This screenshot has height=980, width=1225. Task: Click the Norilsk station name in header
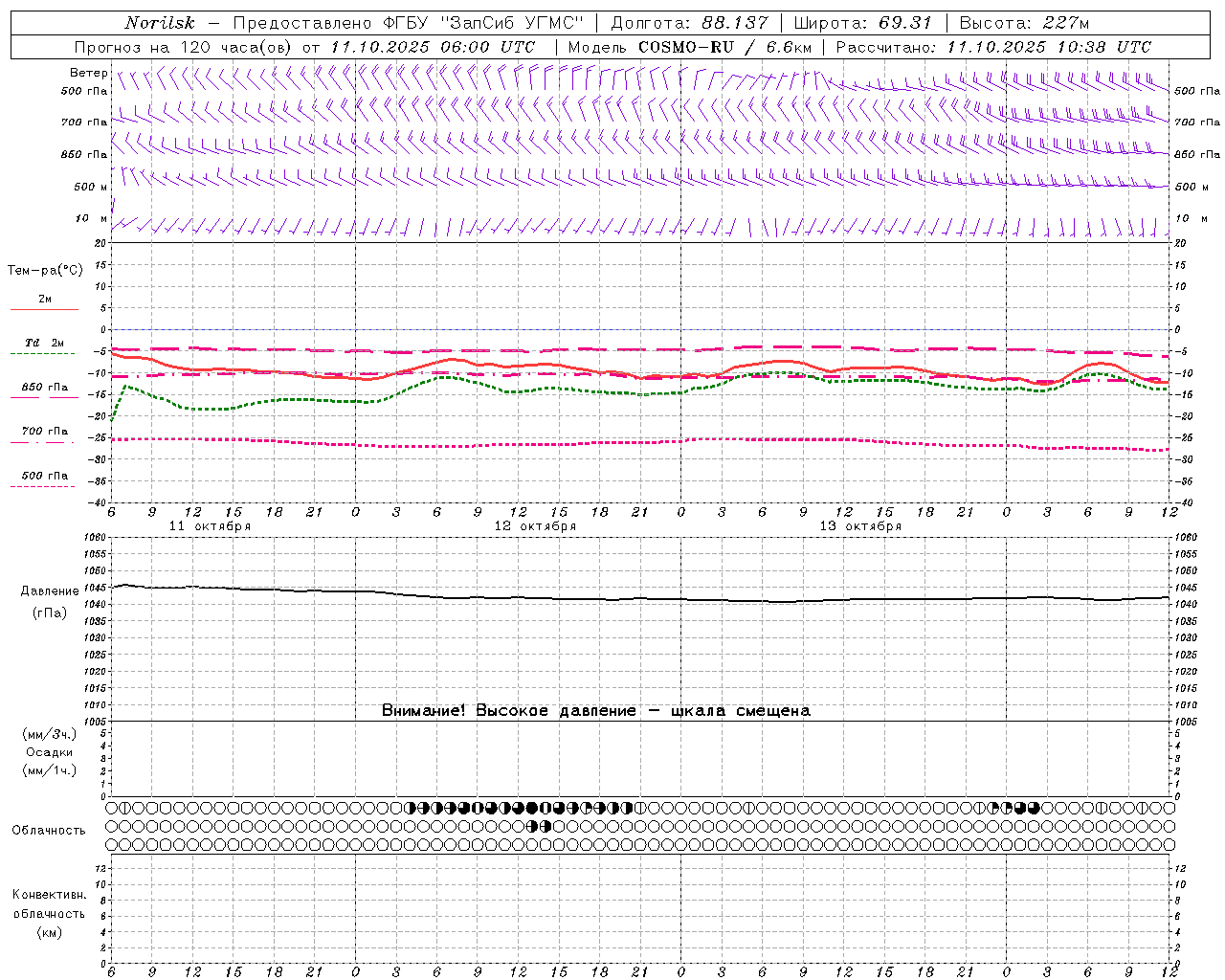160,23
